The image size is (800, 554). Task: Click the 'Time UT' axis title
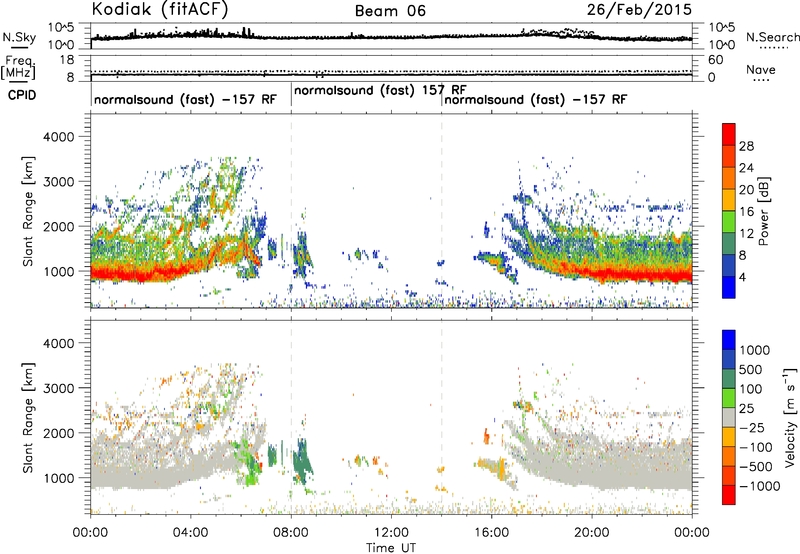click(x=391, y=548)
